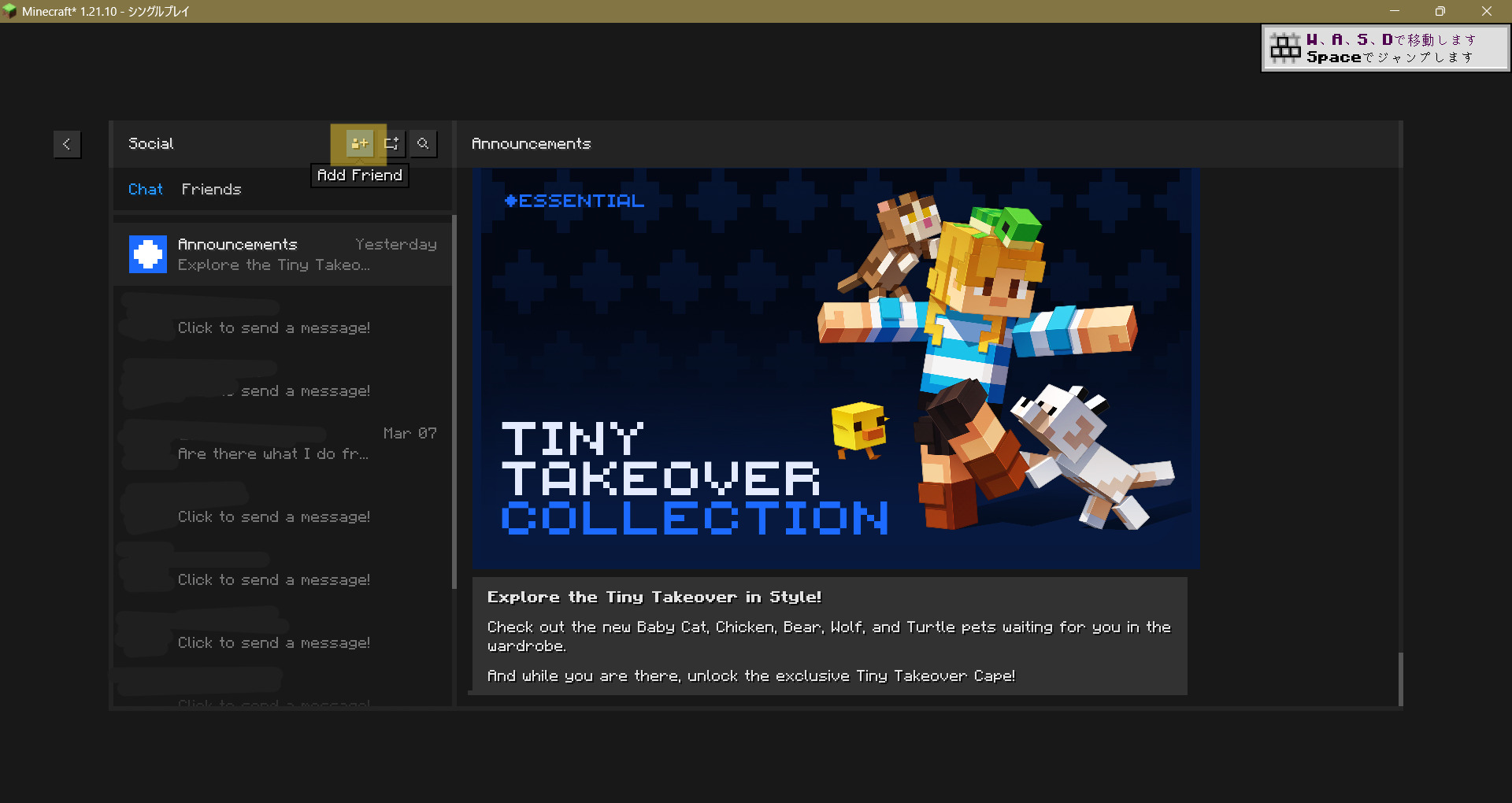1512x803 pixels.
Task: Click the announcements panel scrollbar
Action: (1400, 679)
